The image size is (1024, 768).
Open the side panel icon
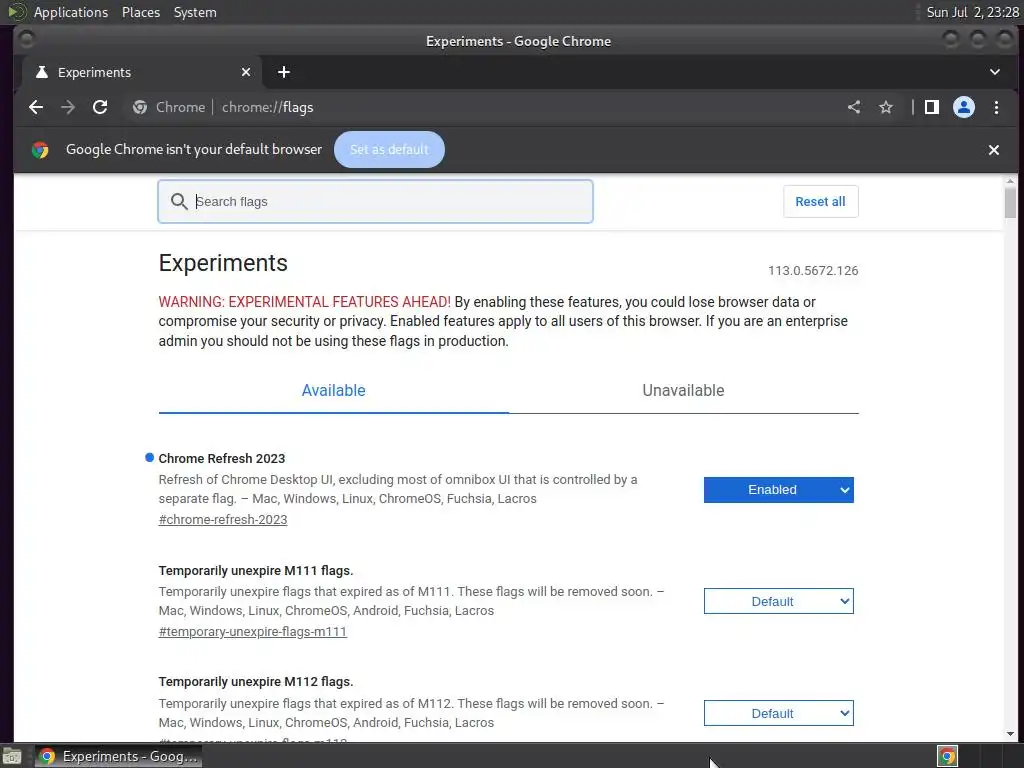click(932, 107)
